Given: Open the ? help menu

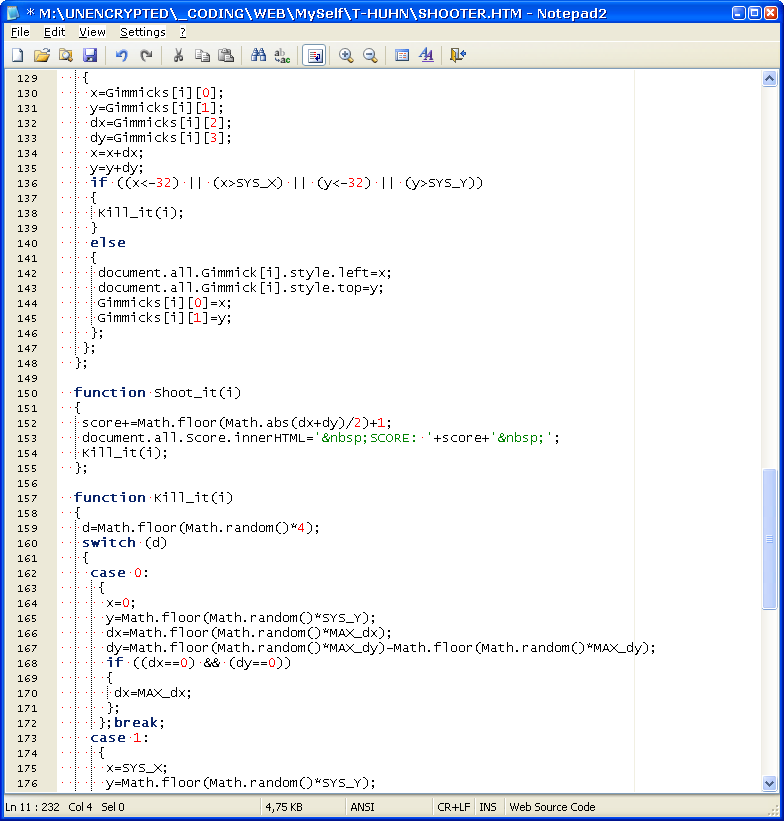Looking at the screenshot, I should [183, 32].
